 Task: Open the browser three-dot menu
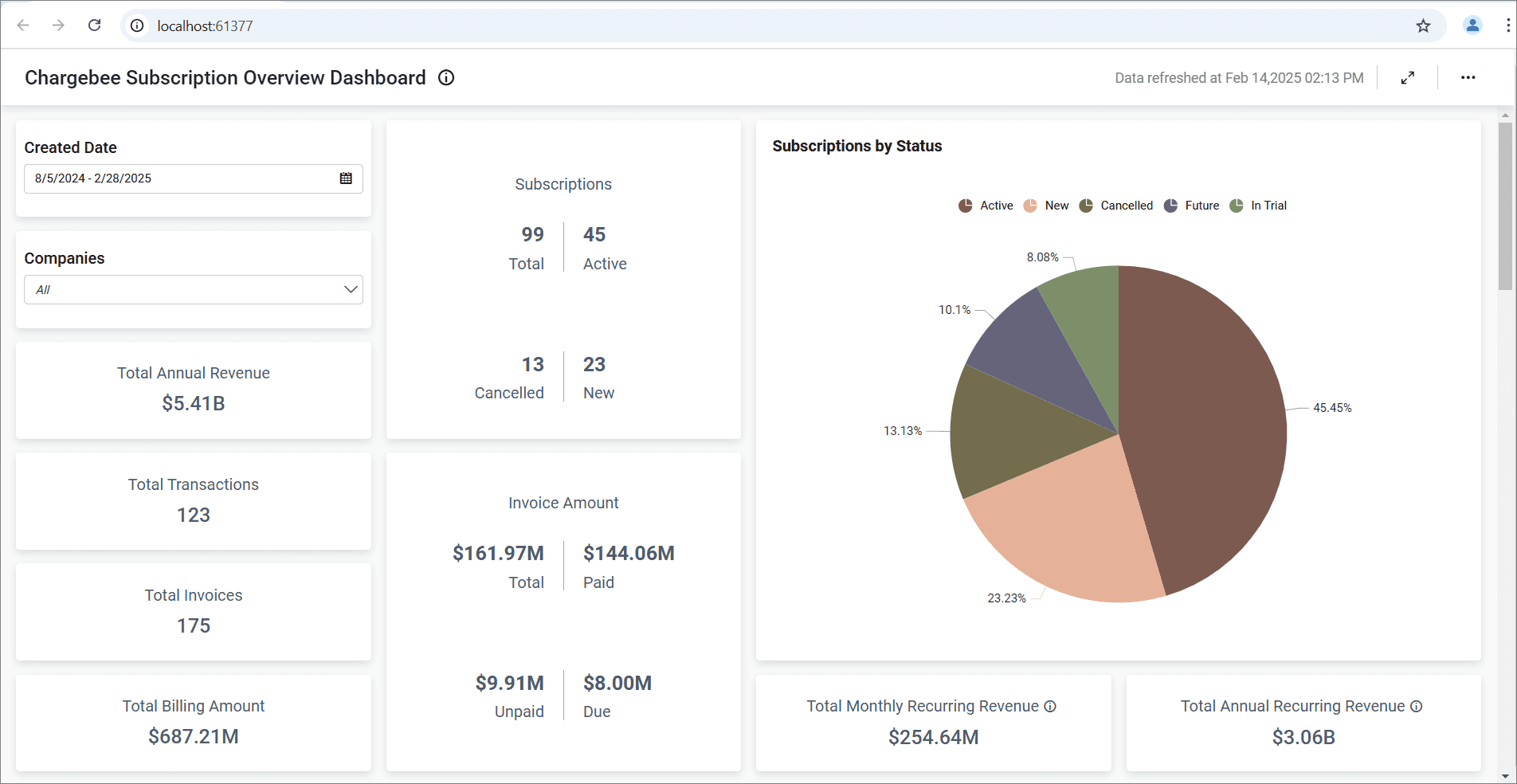coord(1507,25)
